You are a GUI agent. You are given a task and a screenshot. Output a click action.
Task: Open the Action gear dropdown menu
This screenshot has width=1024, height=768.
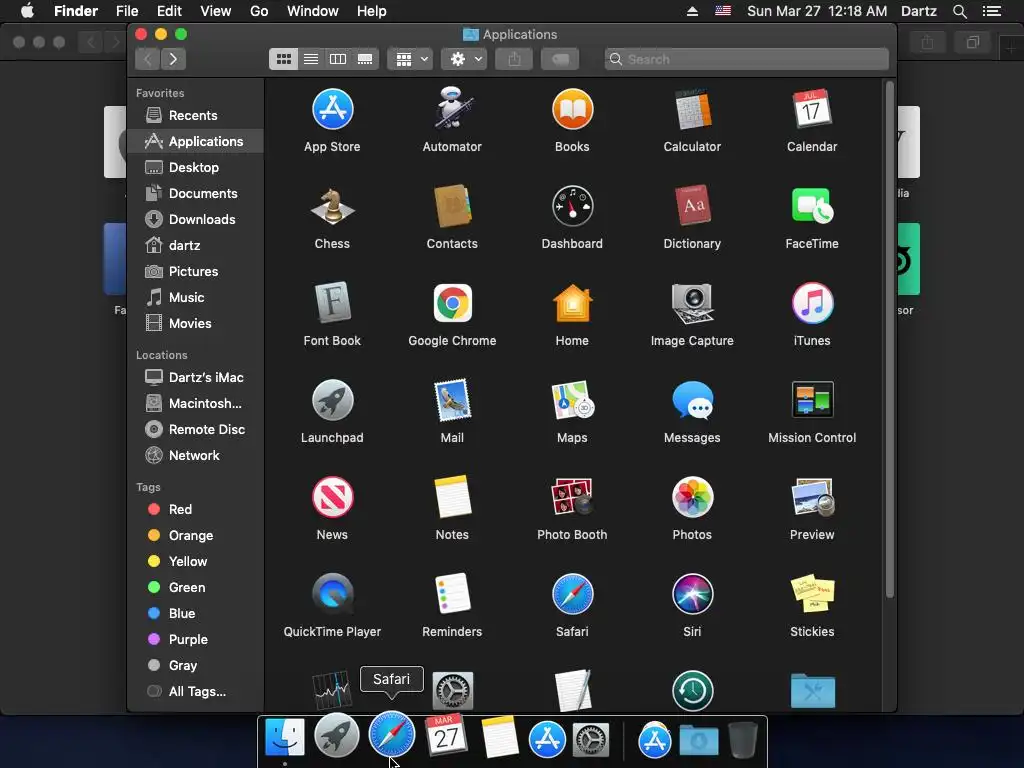[464, 59]
